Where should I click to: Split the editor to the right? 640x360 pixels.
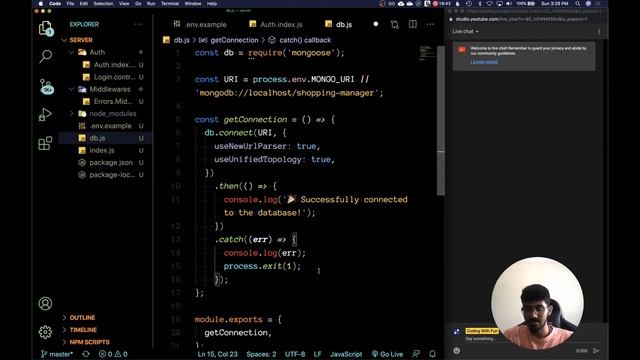(x=413, y=24)
